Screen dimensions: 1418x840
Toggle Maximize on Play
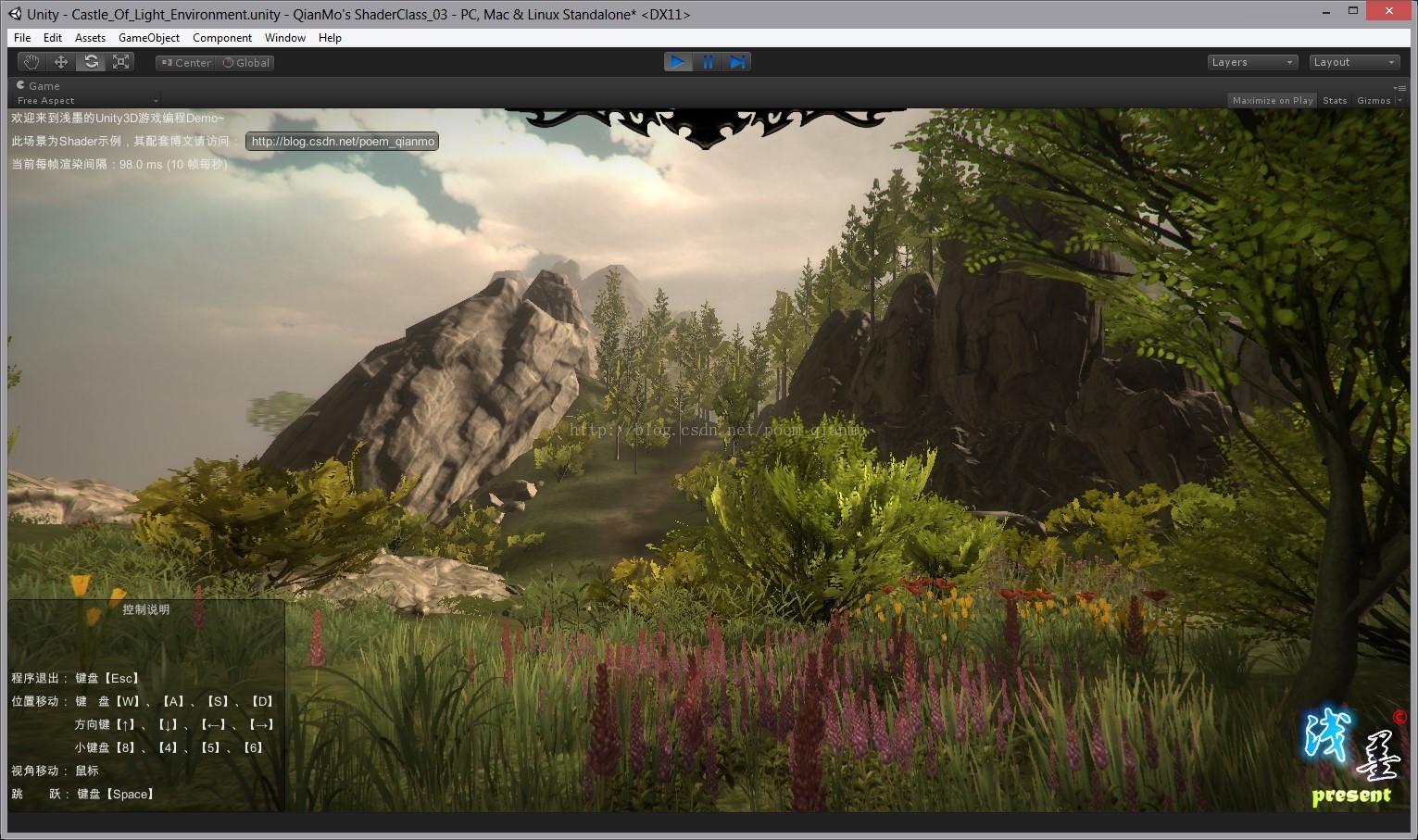point(1273,101)
